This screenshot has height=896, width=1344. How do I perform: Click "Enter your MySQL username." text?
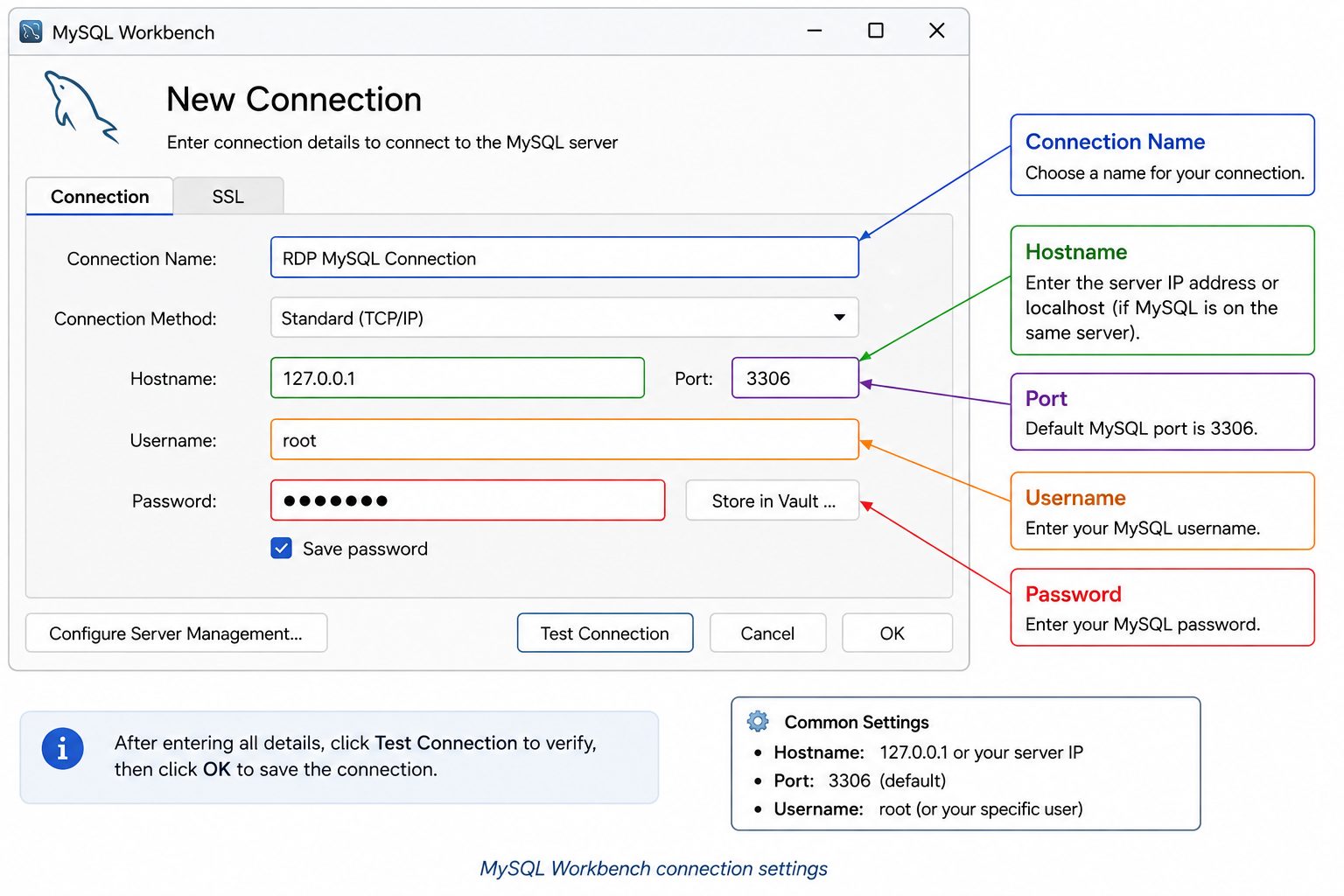pyautogui.click(x=1143, y=528)
